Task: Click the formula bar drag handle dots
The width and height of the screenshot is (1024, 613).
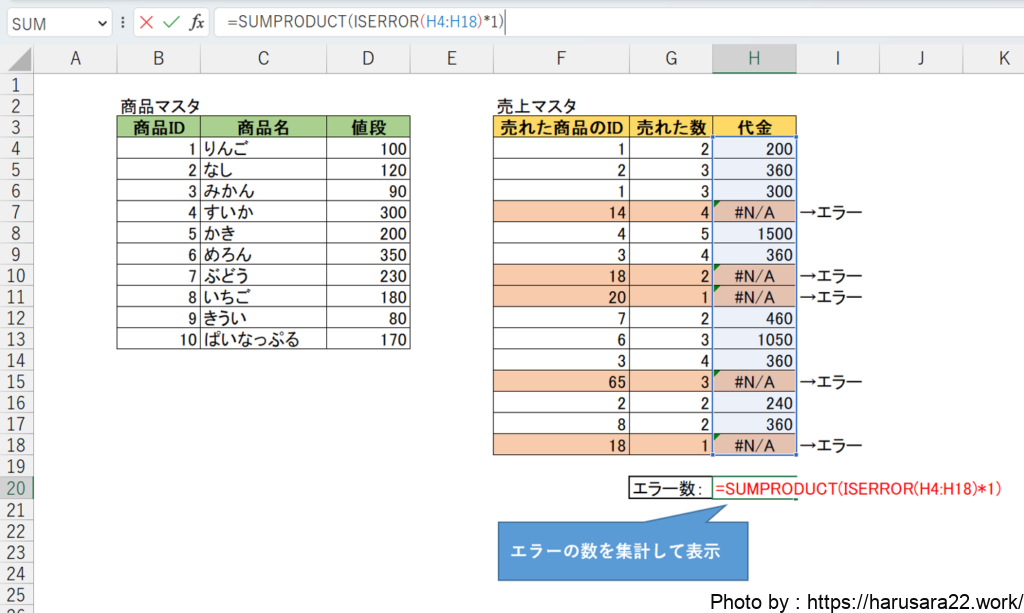Action: click(x=123, y=23)
